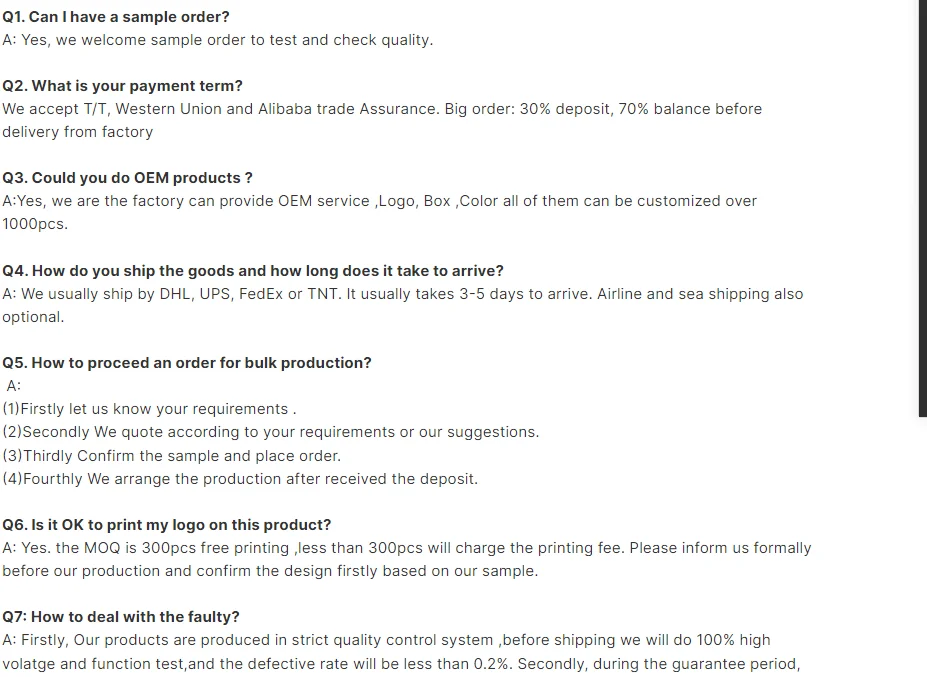Click the Q5 heading about bulk production
This screenshot has width=927, height=677.
187,363
